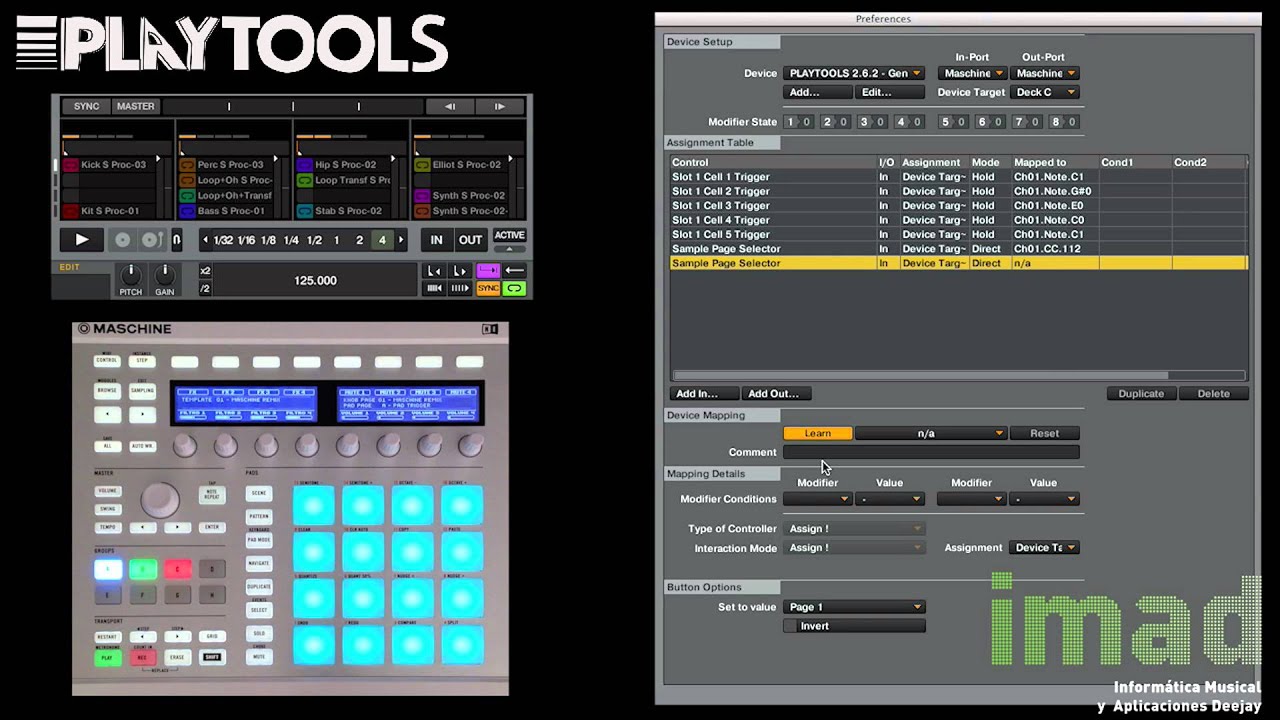Click the tempo bend backward arrow button

coord(450,106)
